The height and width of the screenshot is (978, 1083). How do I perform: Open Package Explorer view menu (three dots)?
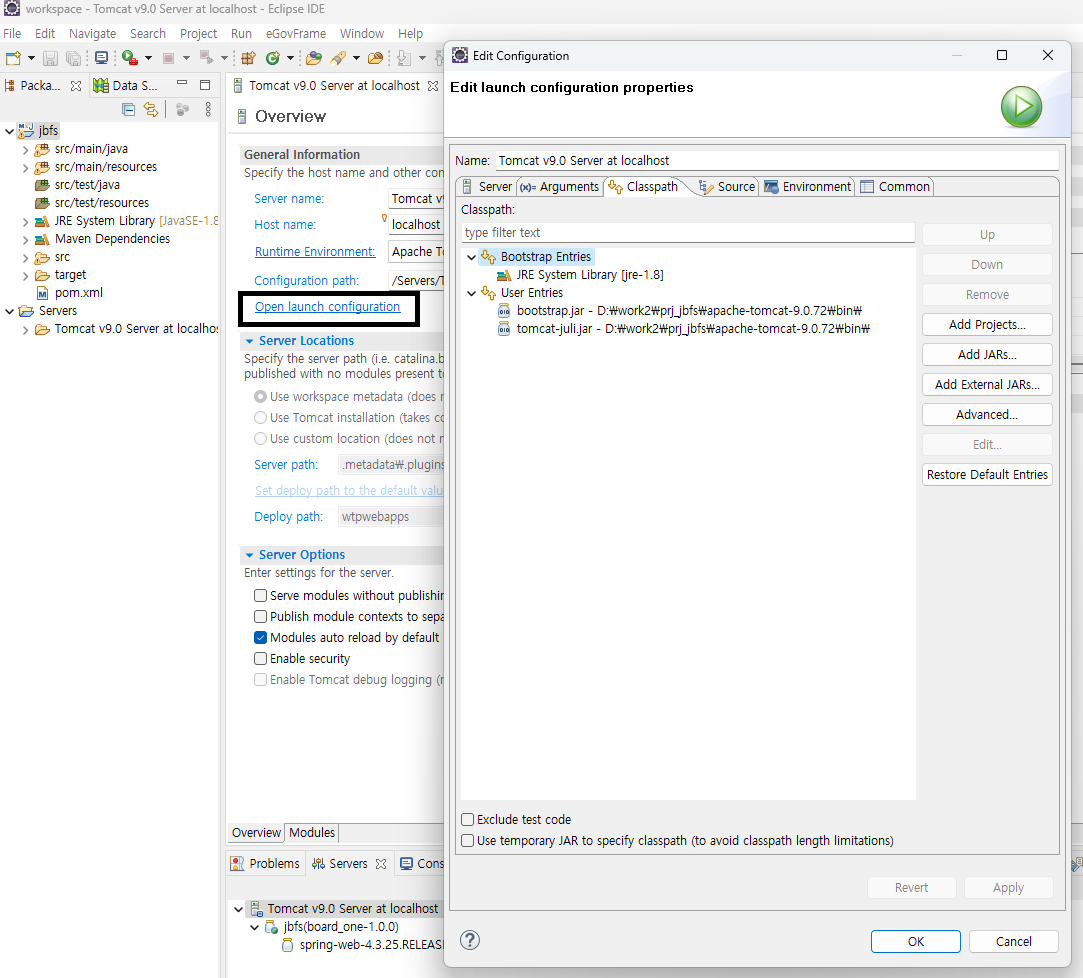208,109
